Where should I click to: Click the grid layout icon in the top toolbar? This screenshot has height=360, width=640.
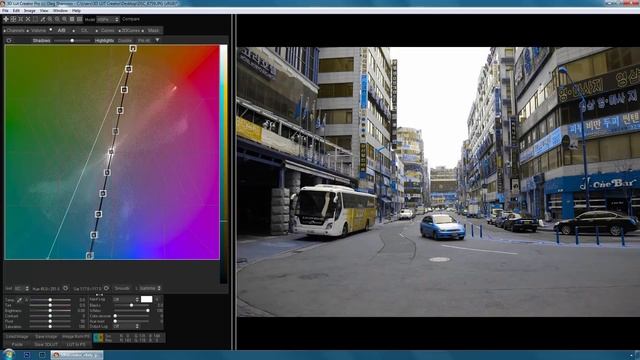tap(13, 19)
